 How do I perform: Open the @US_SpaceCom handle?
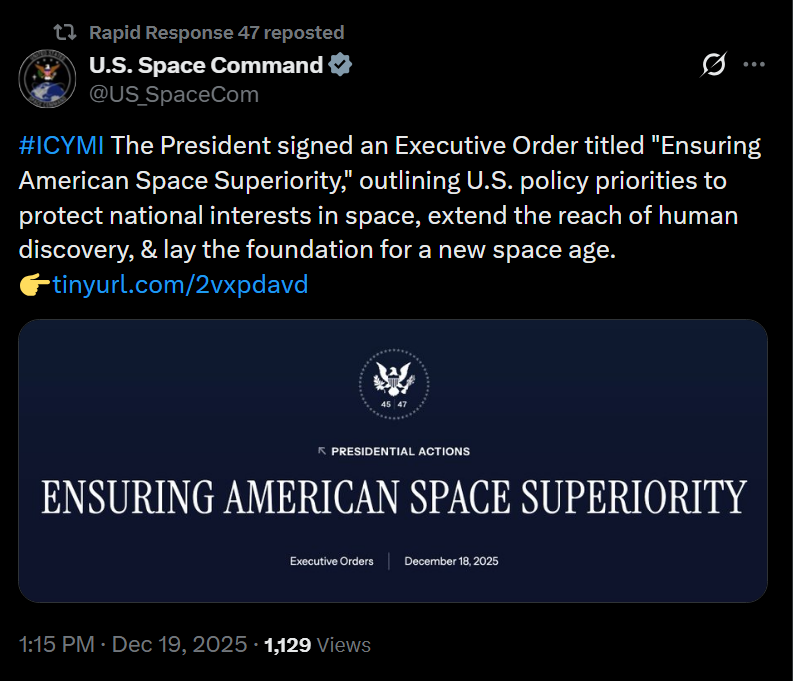[x=174, y=94]
